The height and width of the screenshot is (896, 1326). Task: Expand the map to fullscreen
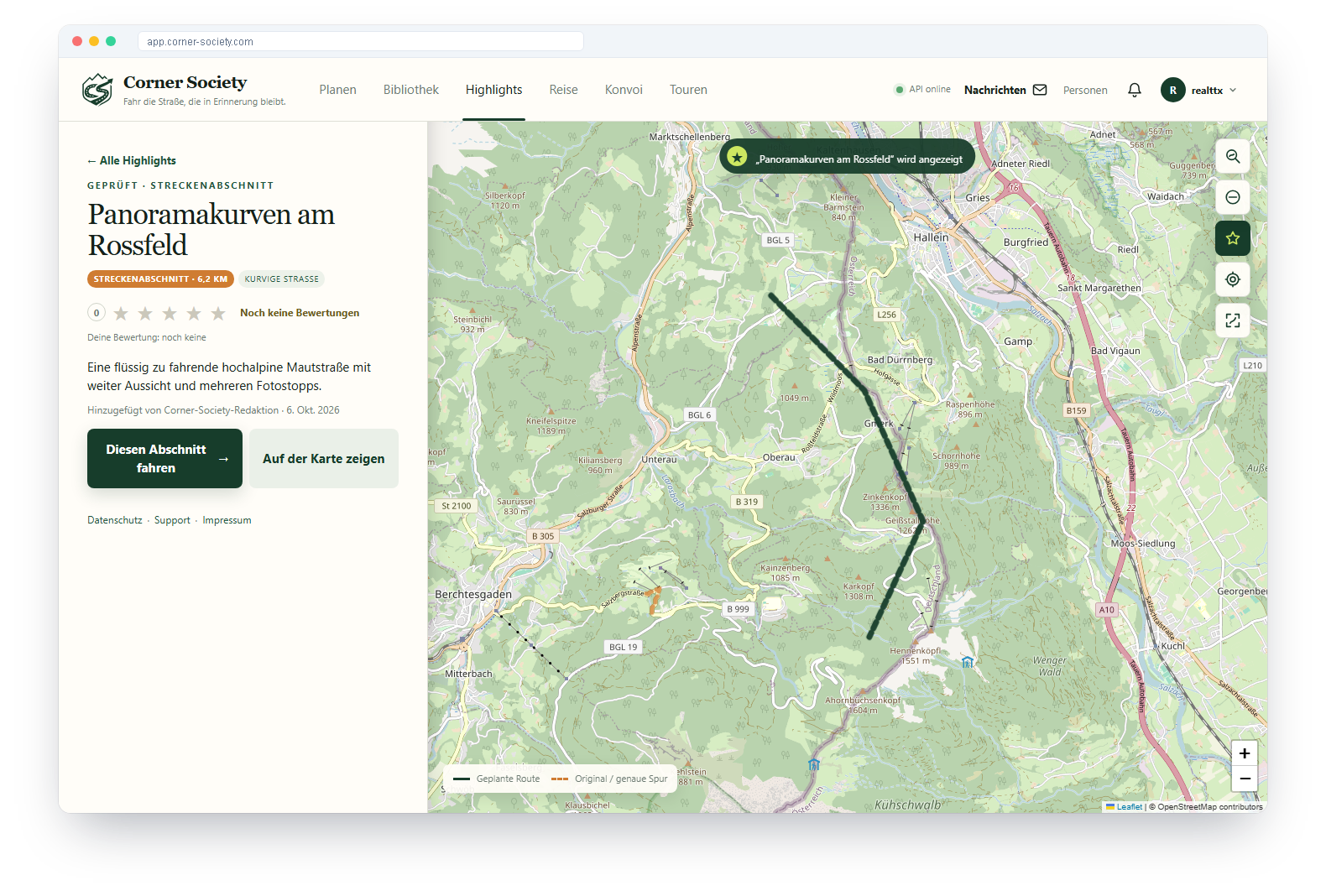pos(1233,320)
